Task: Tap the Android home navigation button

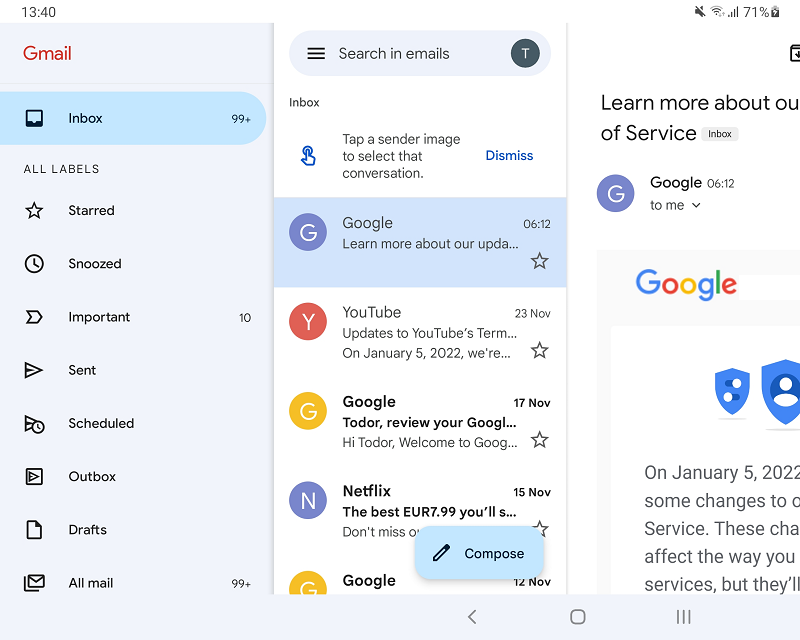Action: click(578, 617)
